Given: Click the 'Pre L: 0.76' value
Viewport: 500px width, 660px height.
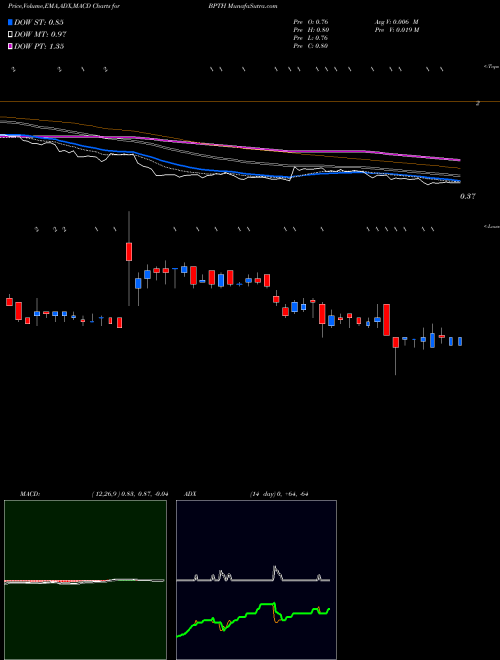Looking at the screenshot, I should (311, 38).
